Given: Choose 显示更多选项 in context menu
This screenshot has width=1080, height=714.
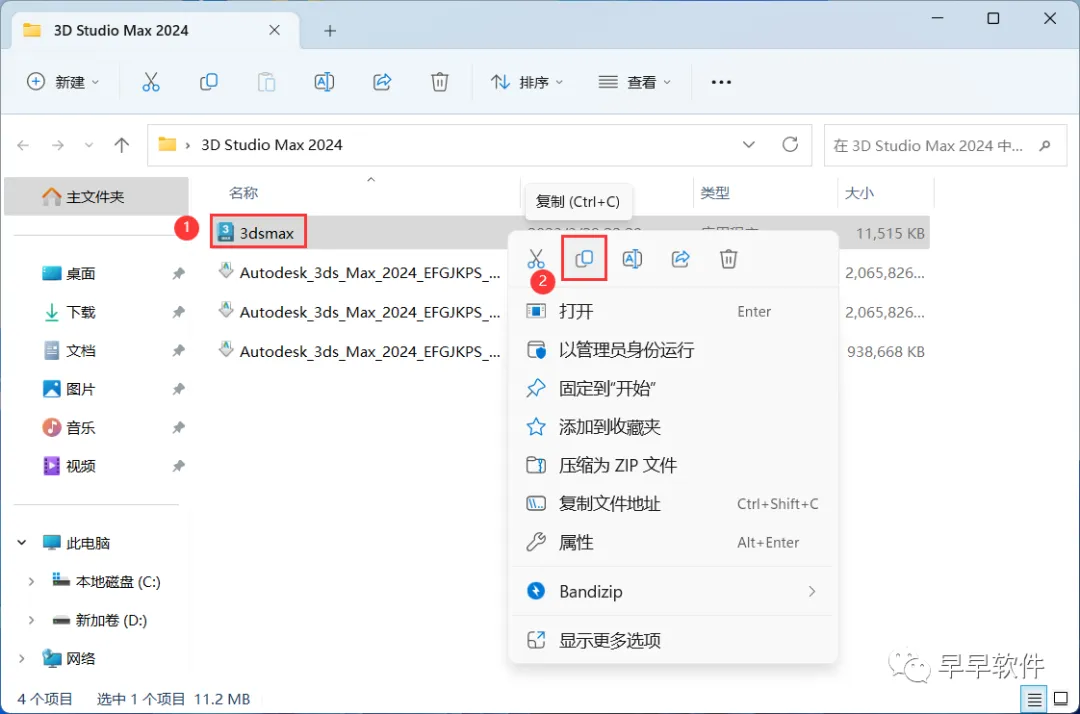Looking at the screenshot, I should click(x=672, y=640).
